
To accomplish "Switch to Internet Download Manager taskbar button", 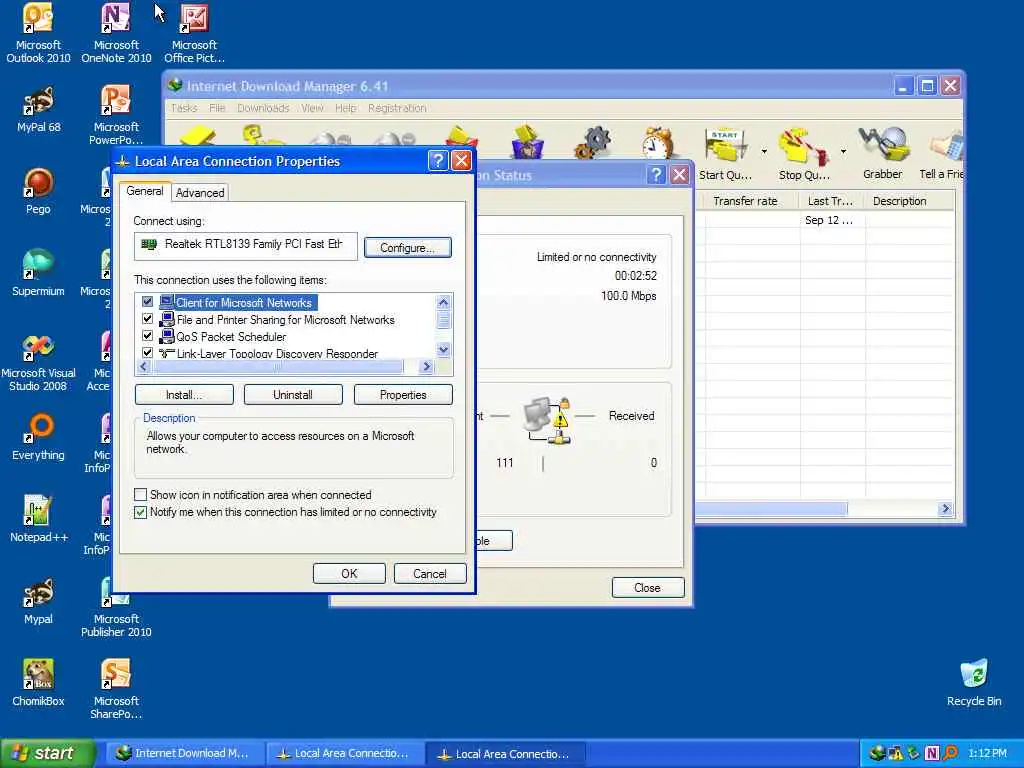I will [x=183, y=753].
